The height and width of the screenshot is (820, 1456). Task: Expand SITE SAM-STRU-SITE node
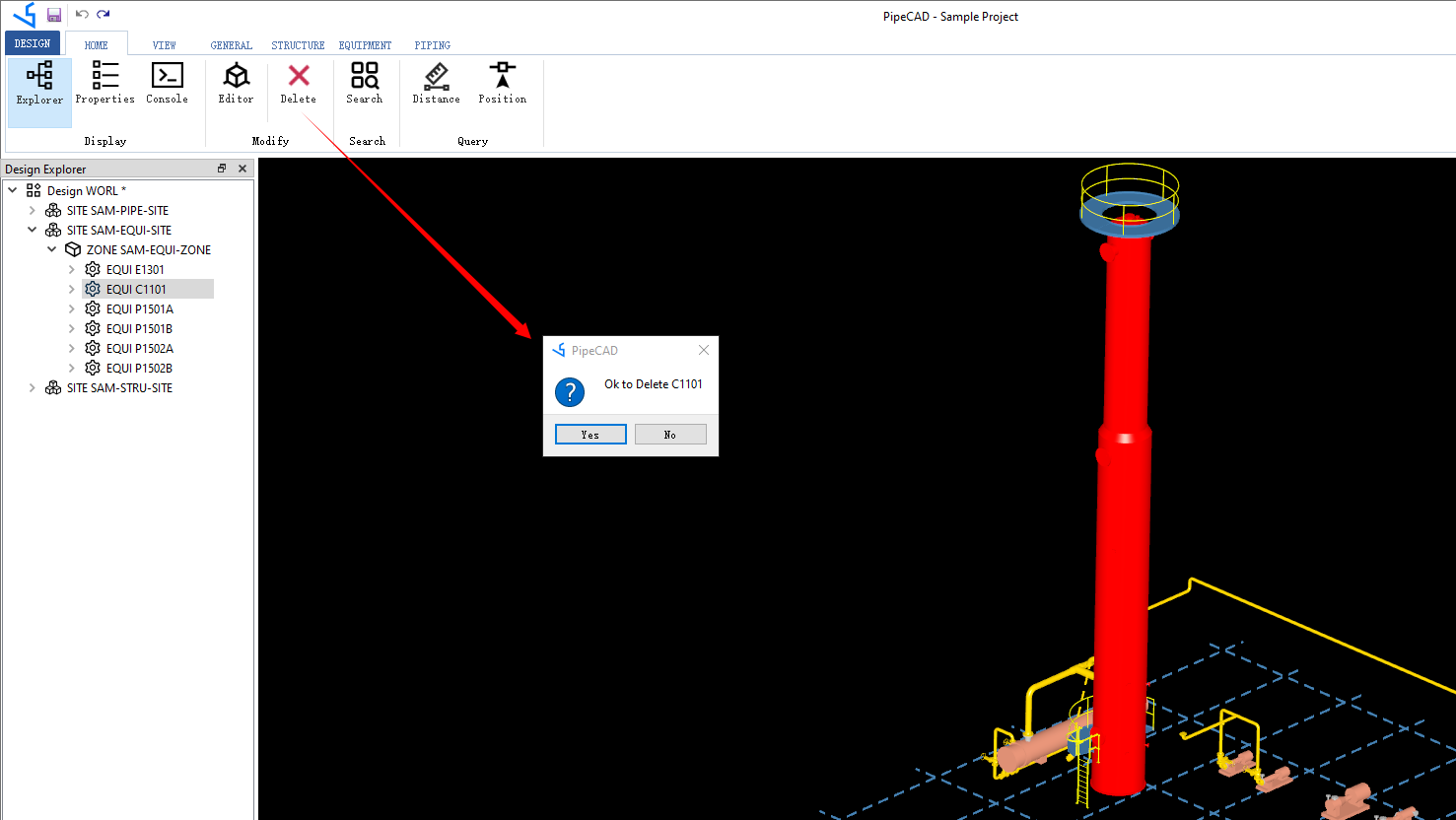pos(33,387)
